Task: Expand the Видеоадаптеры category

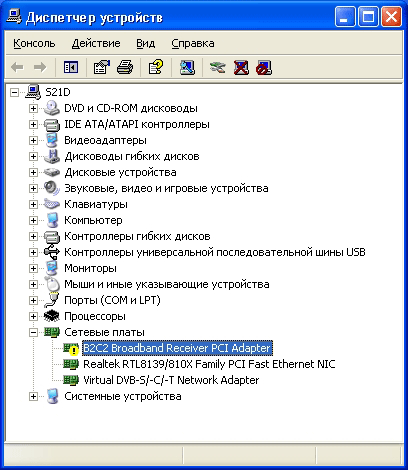Action: (33, 140)
